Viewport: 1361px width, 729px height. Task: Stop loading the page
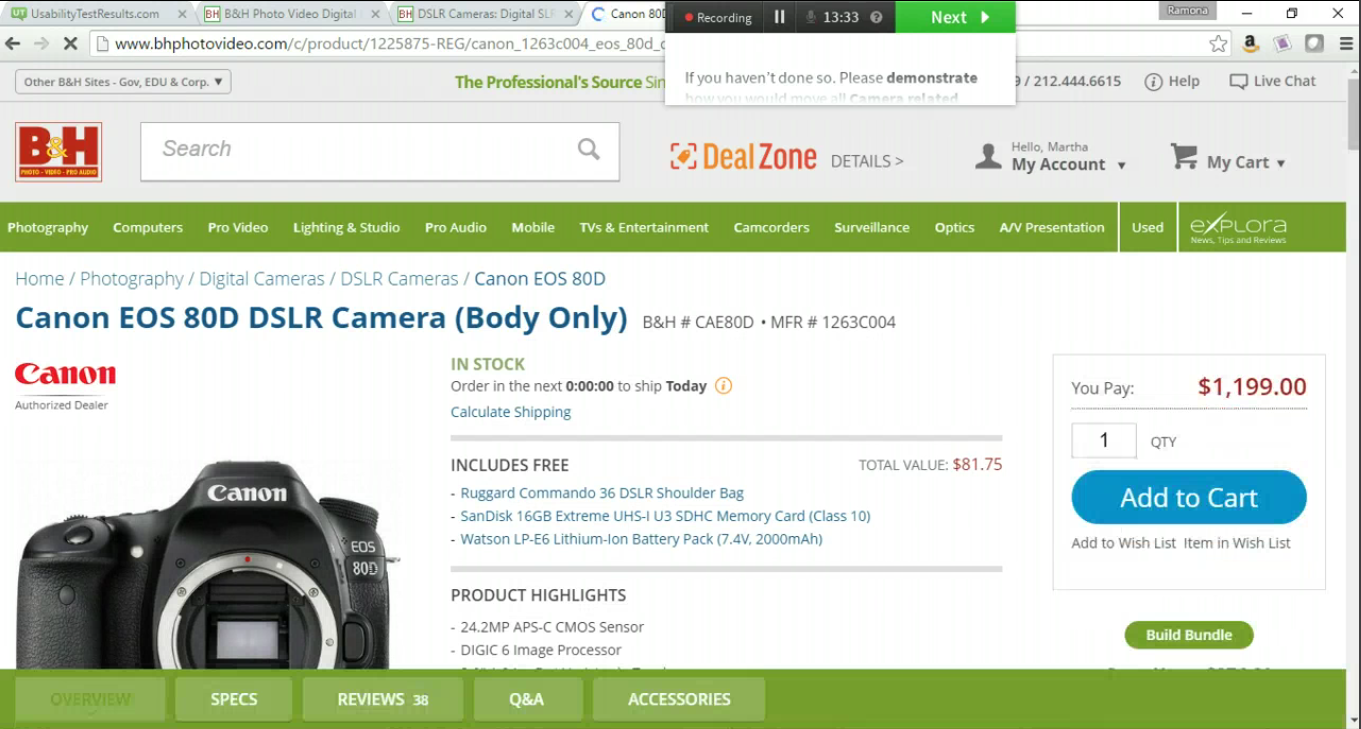coord(70,44)
